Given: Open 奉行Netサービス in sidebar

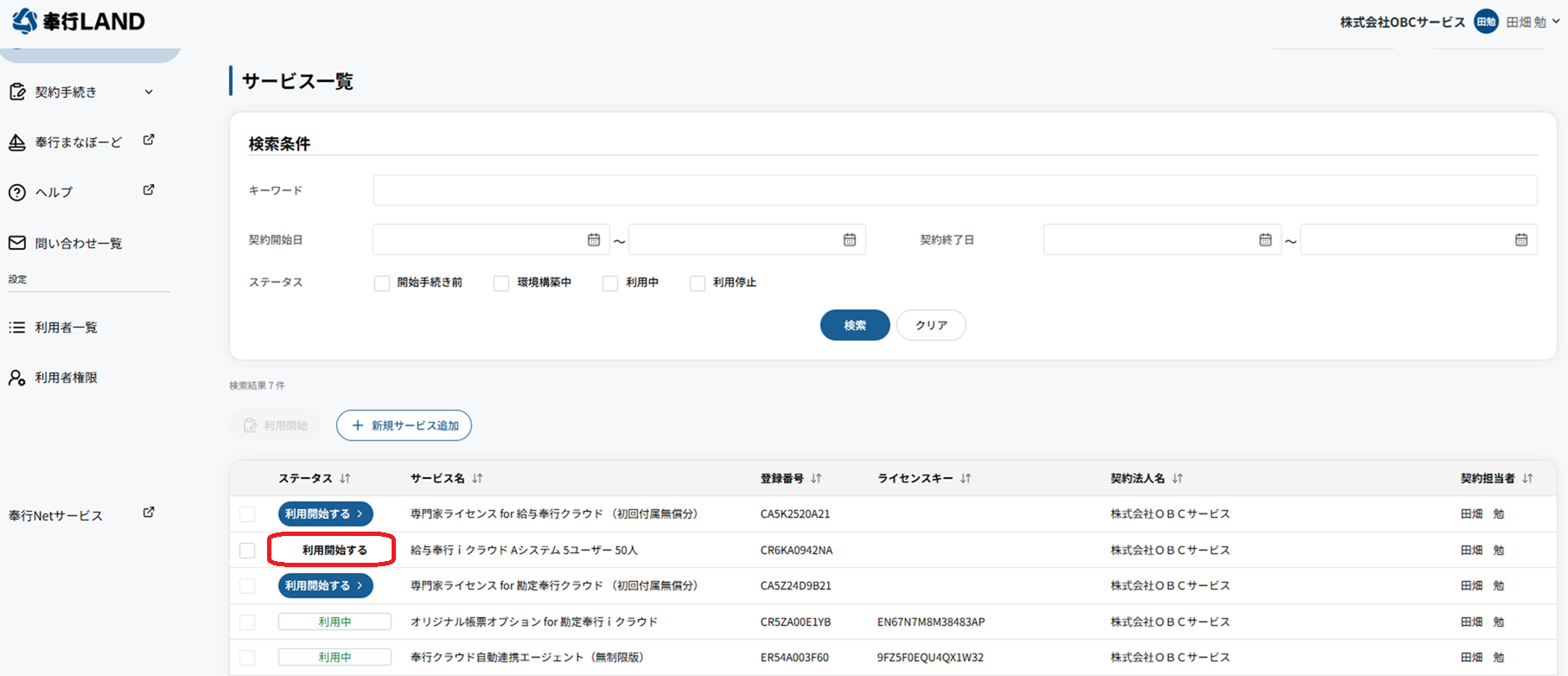Looking at the screenshot, I should click(x=55, y=515).
